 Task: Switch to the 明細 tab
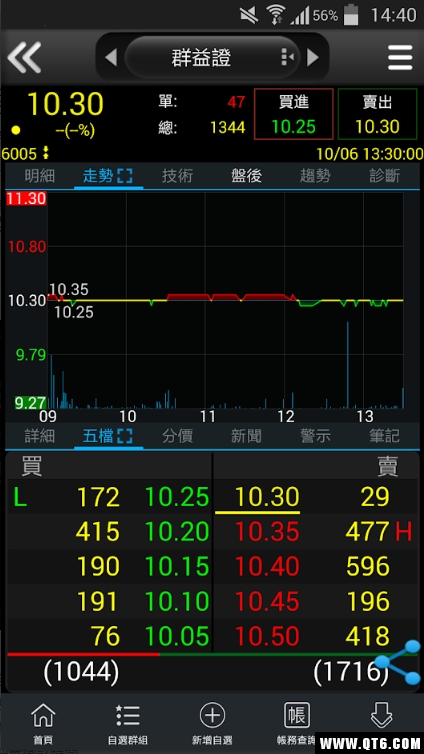[40, 176]
